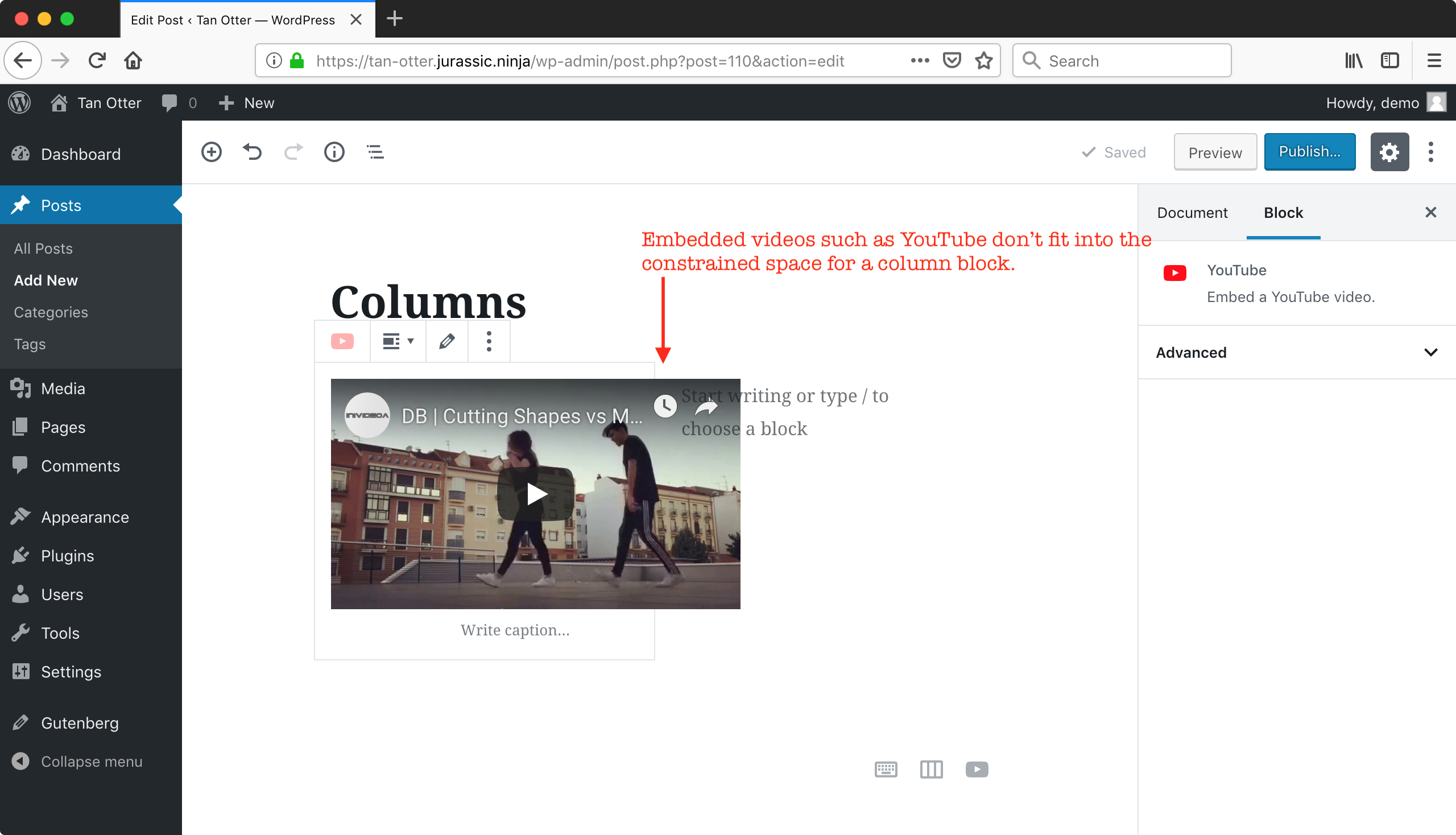Play the embedded YouTube video
Image resolution: width=1456 pixels, height=835 pixels.
click(536, 494)
